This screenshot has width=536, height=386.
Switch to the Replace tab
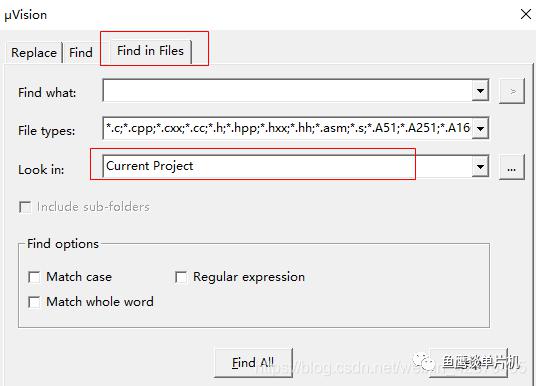click(34, 53)
